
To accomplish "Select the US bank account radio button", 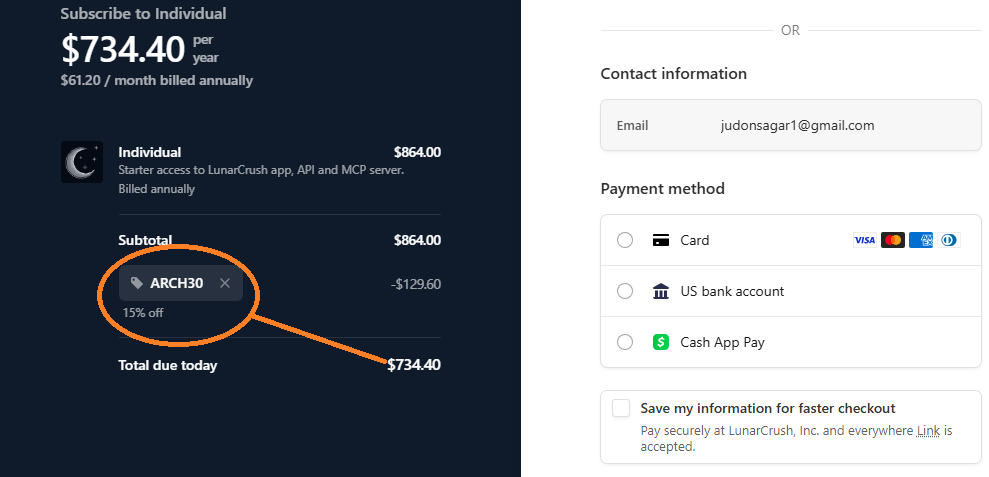I will pos(625,291).
